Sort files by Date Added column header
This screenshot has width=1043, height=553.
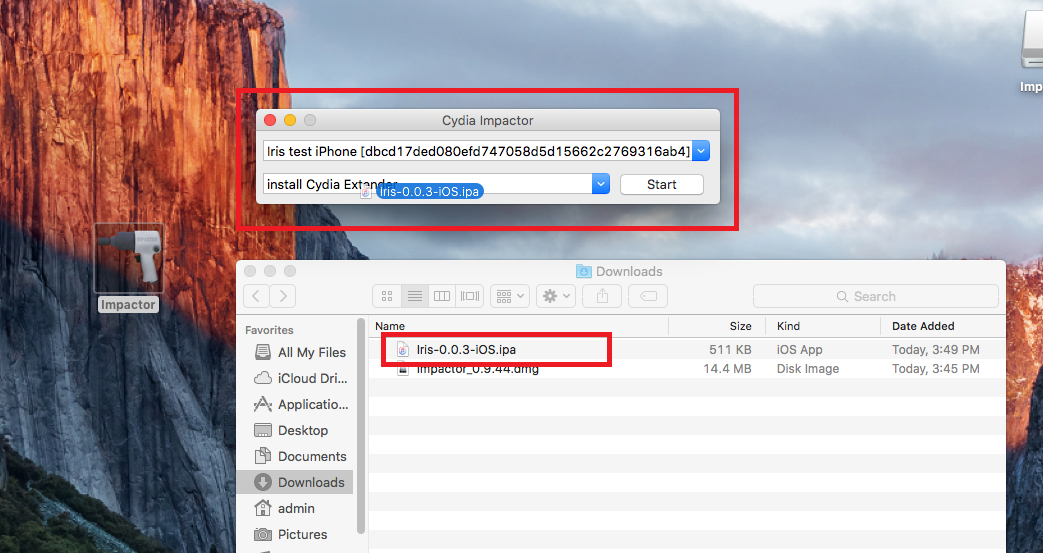click(x=943, y=325)
